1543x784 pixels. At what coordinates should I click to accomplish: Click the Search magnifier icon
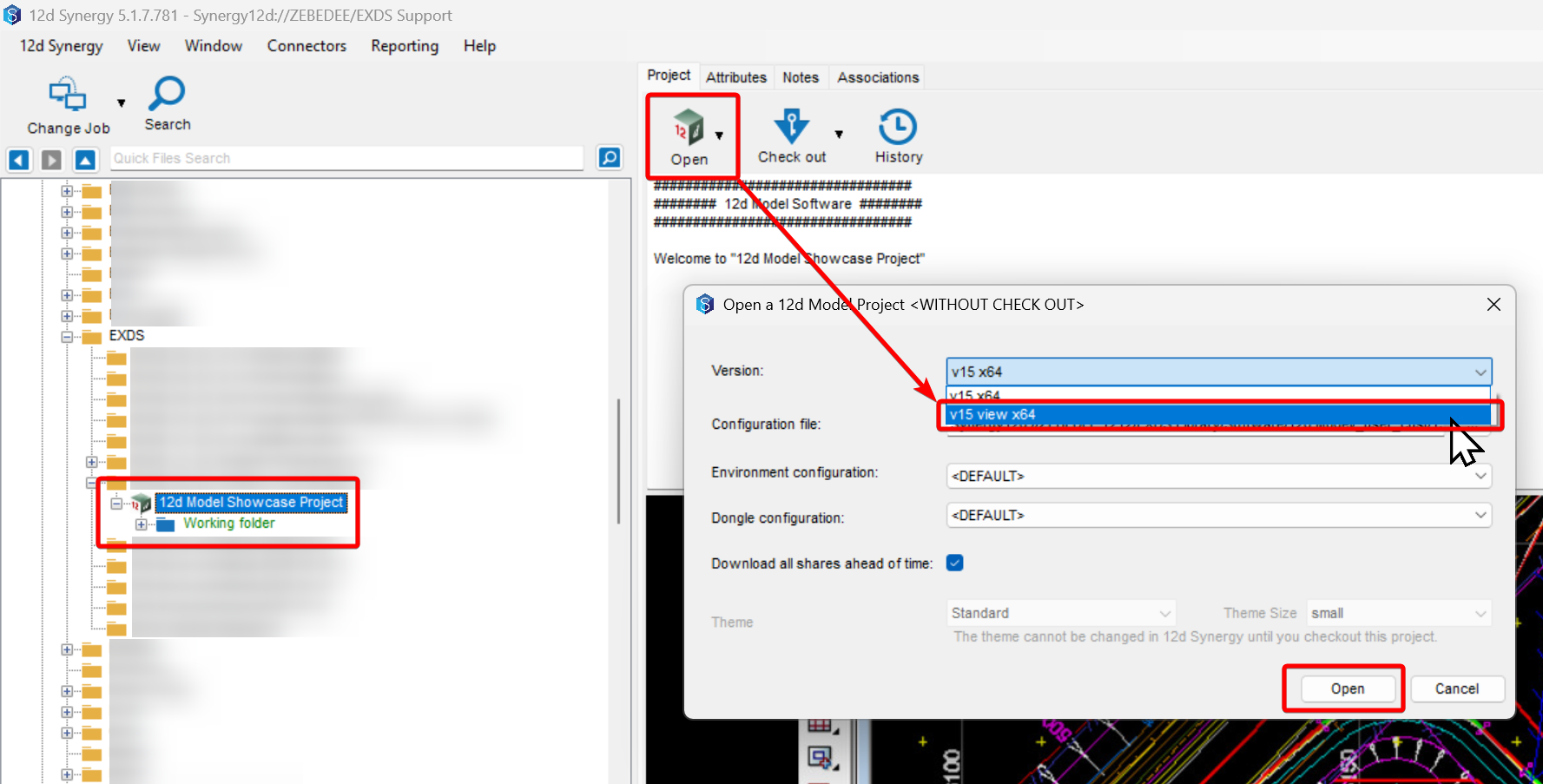point(167,94)
